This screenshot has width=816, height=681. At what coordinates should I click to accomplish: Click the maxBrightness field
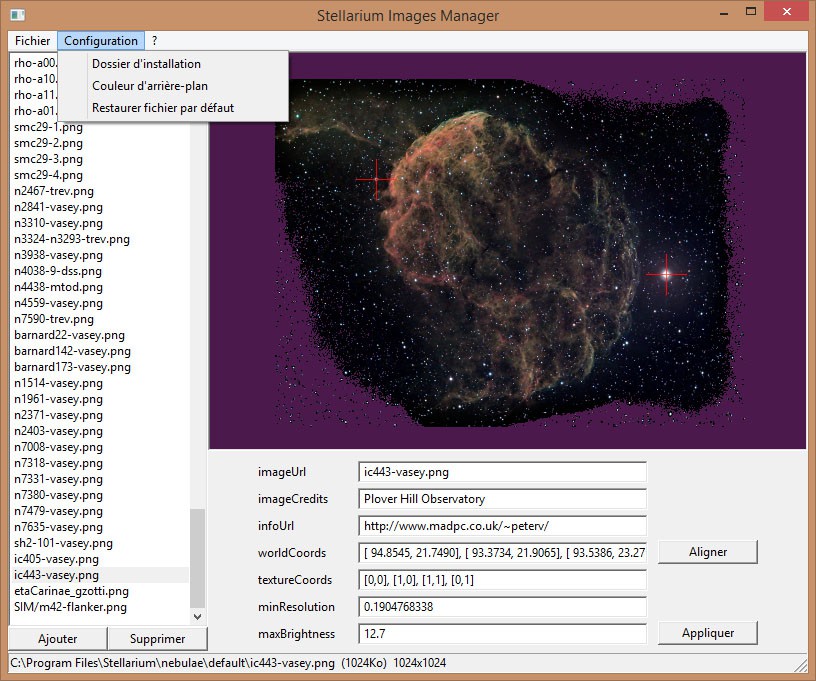(502, 634)
